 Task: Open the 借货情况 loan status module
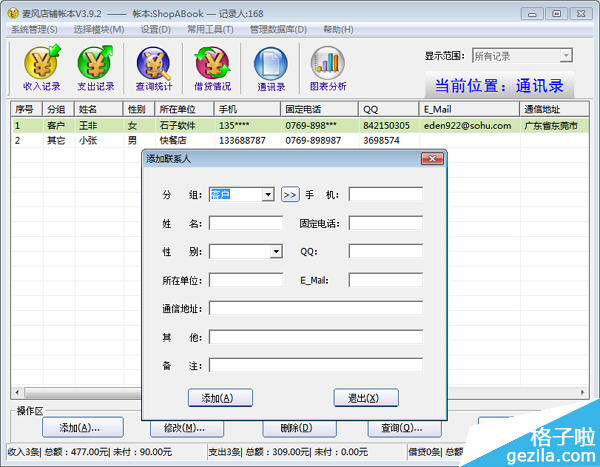(212, 70)
